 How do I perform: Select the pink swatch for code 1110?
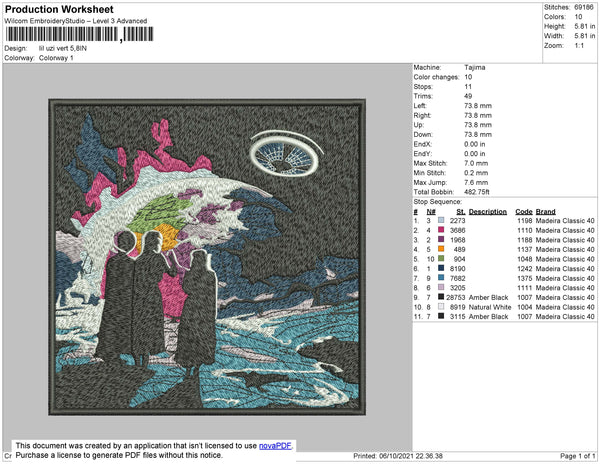(x=441, y=230)
